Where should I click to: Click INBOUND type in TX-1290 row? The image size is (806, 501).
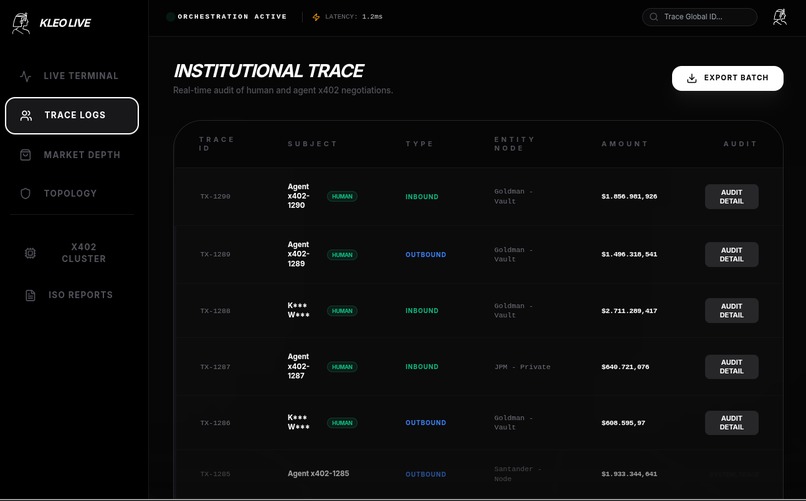(x=422, y=197)
